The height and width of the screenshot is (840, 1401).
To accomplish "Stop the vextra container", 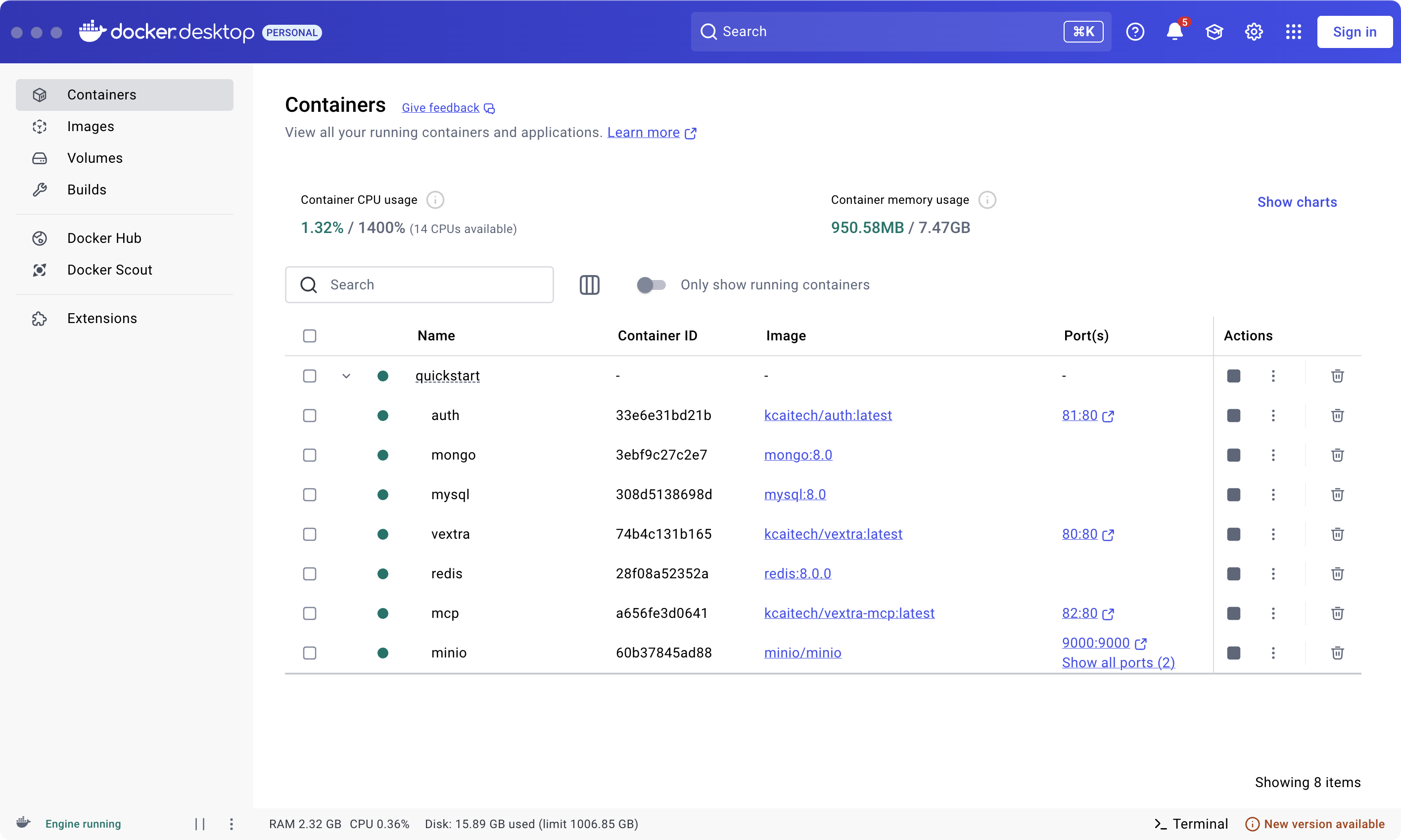I will click(1233, 534).
